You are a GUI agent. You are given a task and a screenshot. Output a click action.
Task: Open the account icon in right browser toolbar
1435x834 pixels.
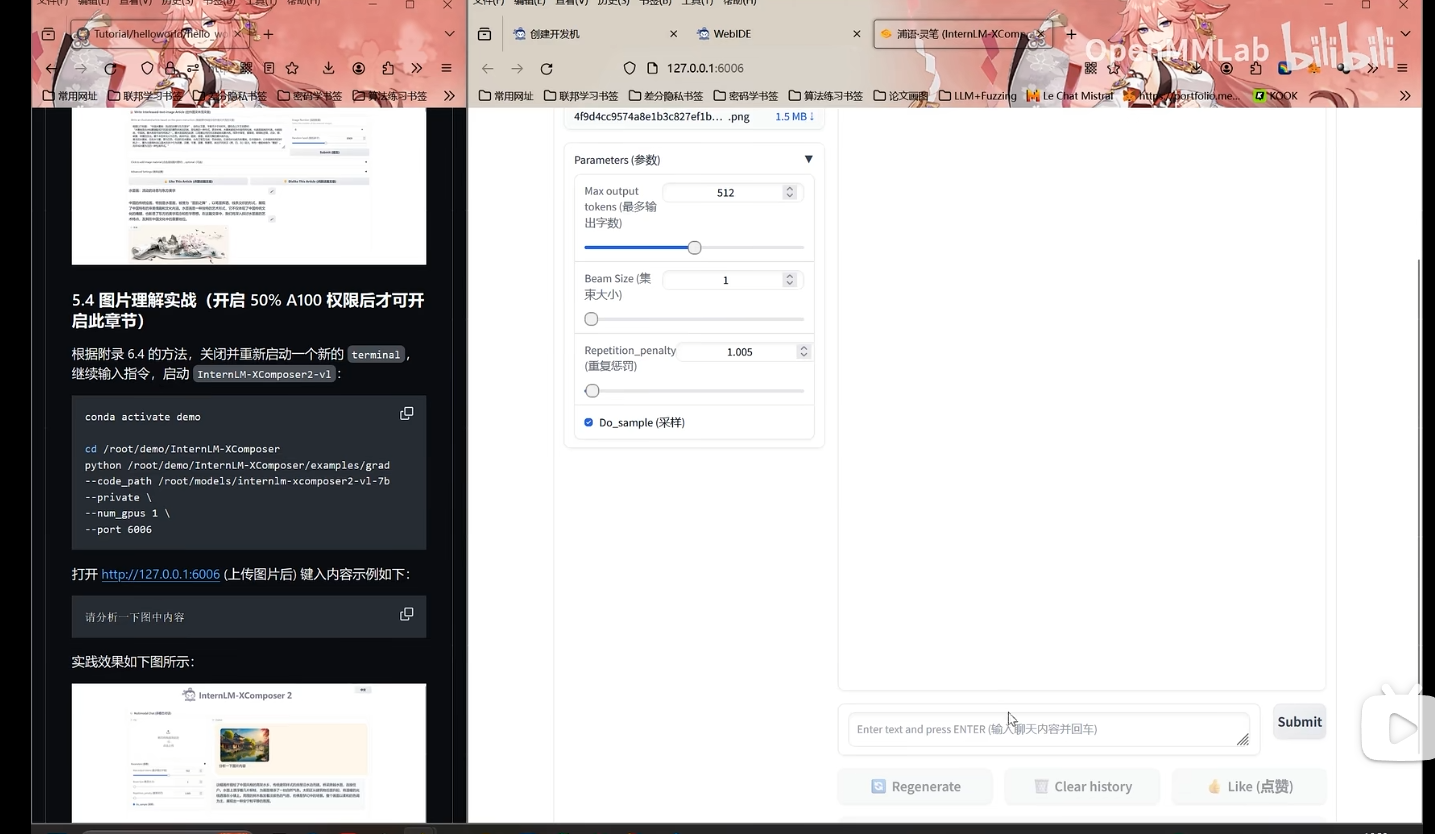[x=1227, y=68]
